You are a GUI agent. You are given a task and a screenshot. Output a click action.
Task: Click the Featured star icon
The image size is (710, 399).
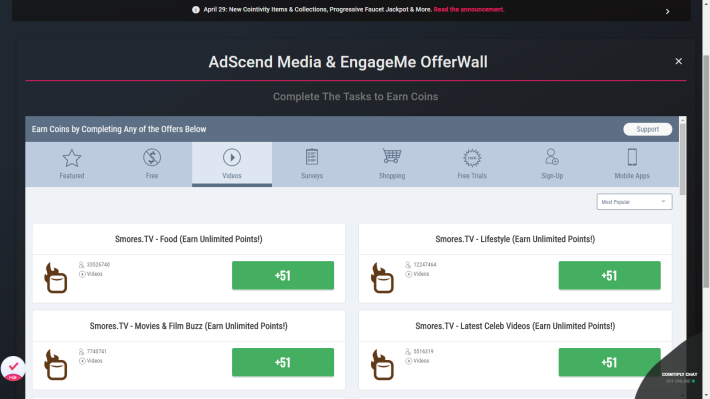tap(72, 158)
